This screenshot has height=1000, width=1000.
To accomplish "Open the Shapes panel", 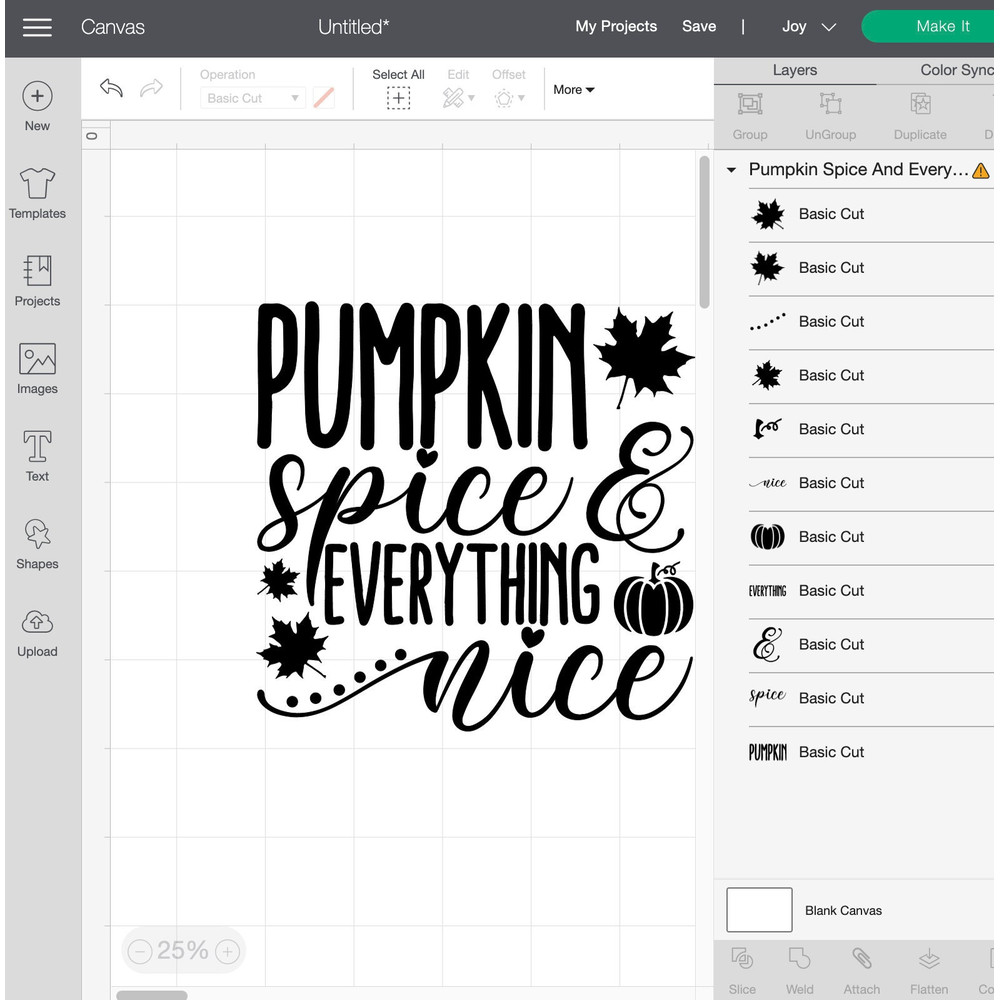I will 37,543.
